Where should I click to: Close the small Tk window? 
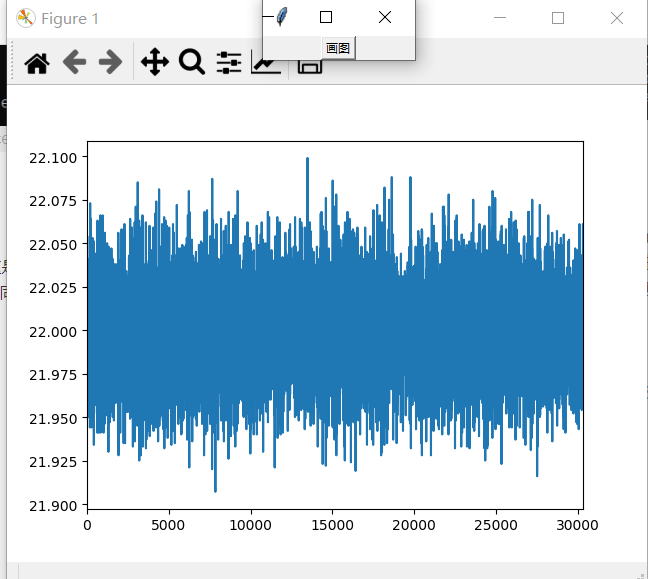click(x=385, y=17)
